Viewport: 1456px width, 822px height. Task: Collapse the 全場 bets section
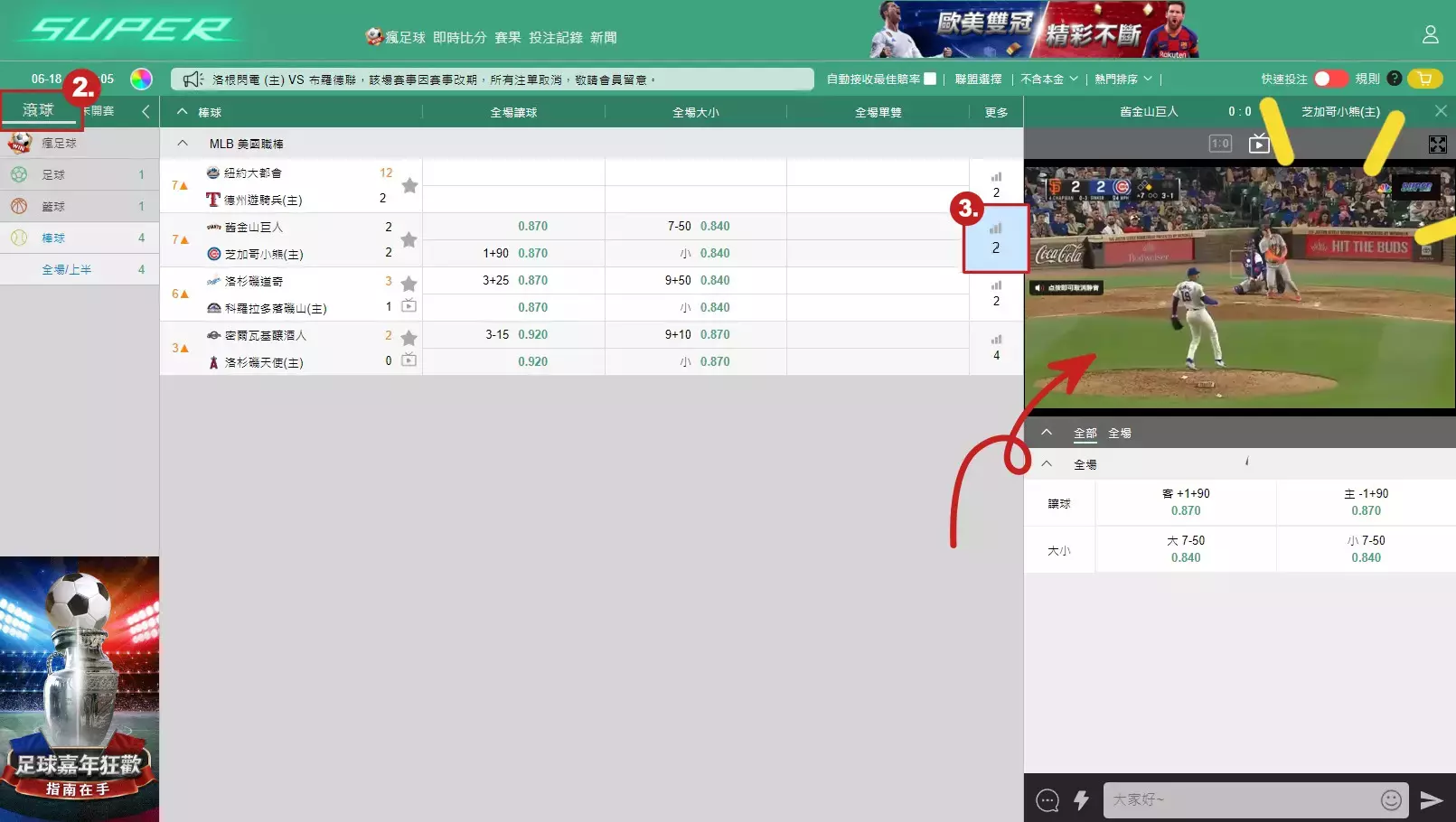[x=1047, y=464]
